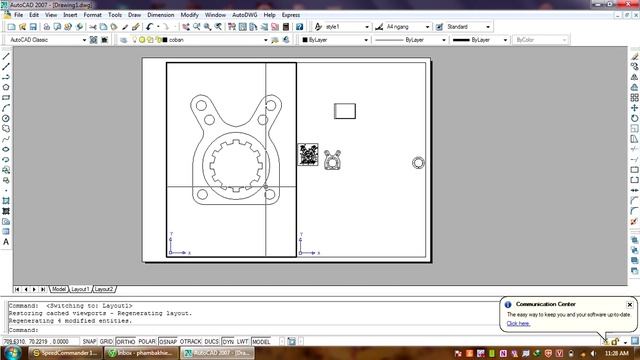Click the Workspace settings gear icon

[x=93, y=40]
